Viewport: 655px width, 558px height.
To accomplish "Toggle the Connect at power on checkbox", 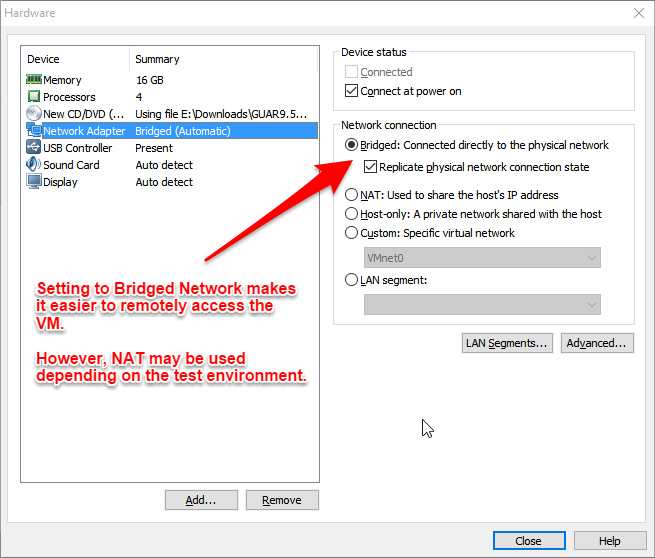I will click(x=351, y=91).
